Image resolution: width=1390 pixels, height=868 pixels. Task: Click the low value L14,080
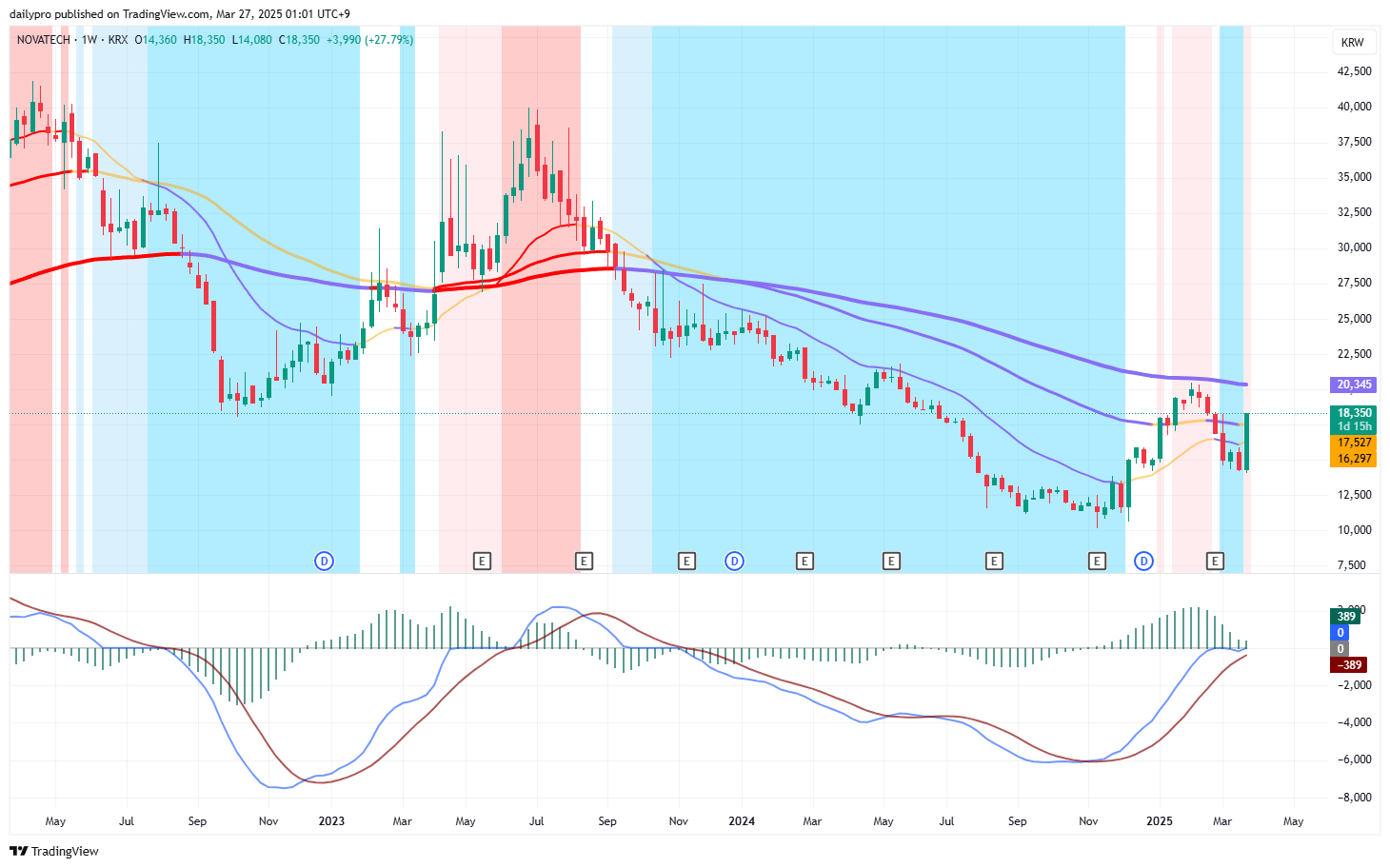(x=252, y=40)
